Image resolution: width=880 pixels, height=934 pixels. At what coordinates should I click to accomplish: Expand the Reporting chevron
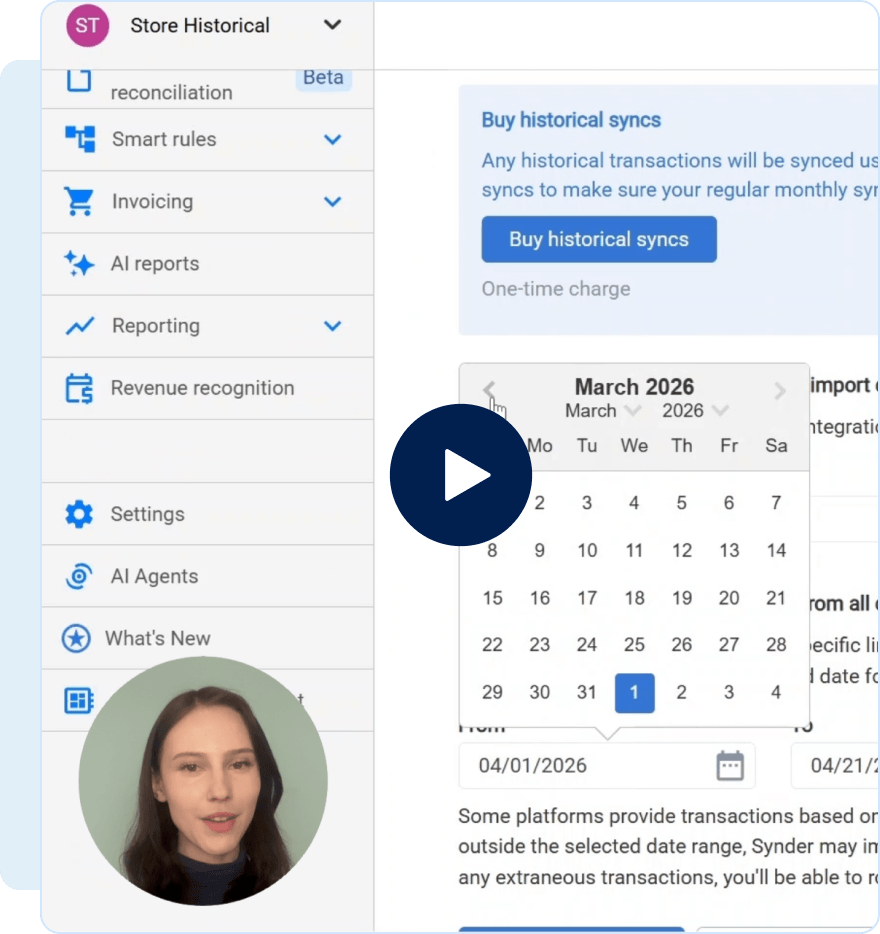[332, 326]
